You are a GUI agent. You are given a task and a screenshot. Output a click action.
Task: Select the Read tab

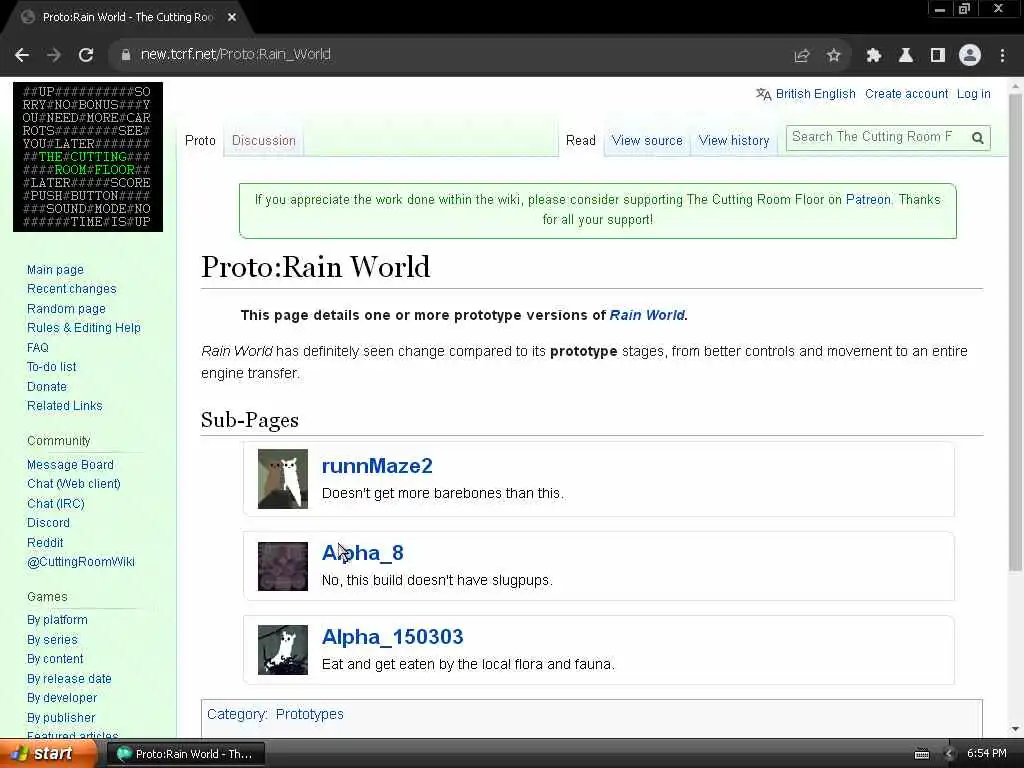(x=581, y=140)
